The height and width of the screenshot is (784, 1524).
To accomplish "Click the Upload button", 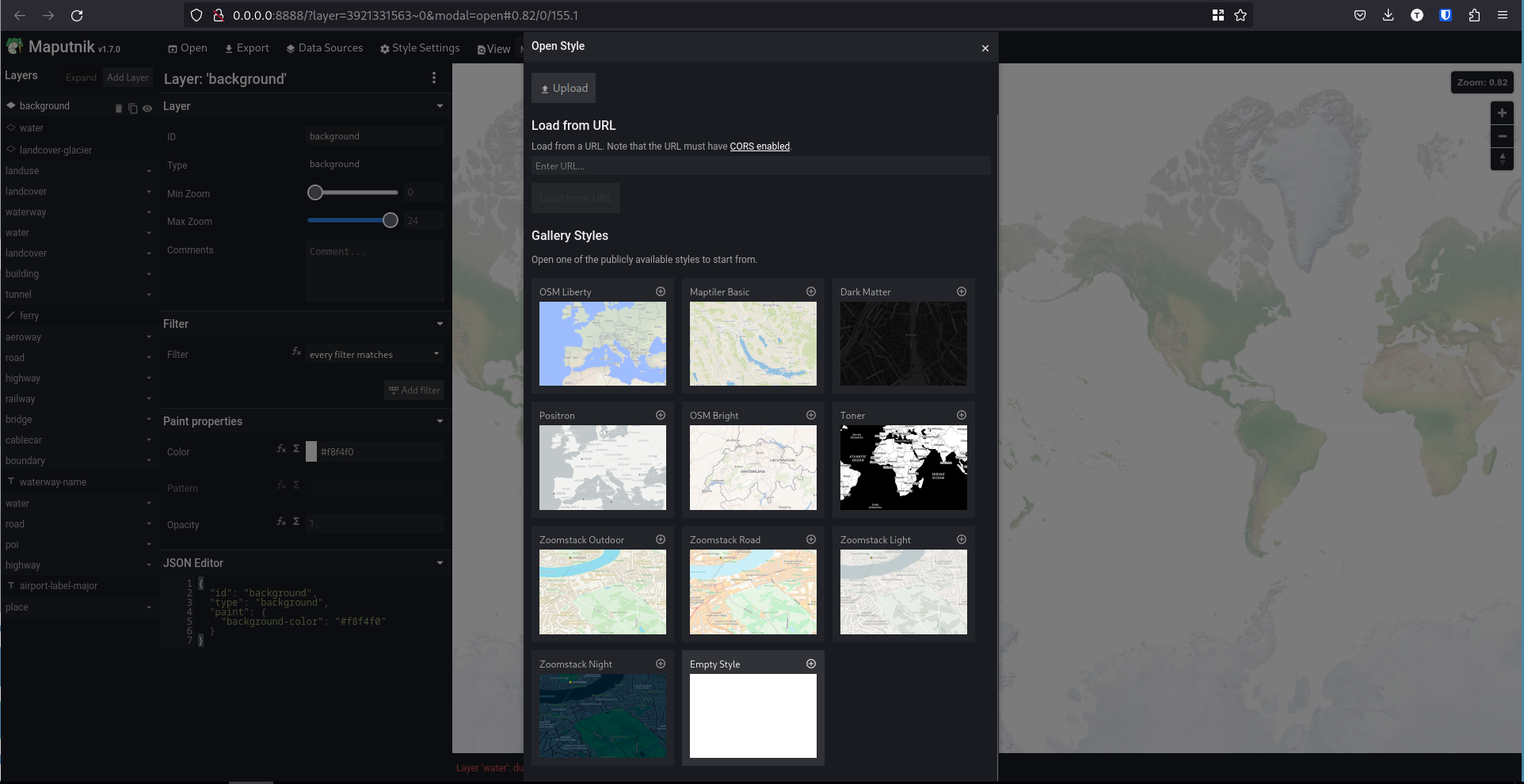I will pos(563,88).
